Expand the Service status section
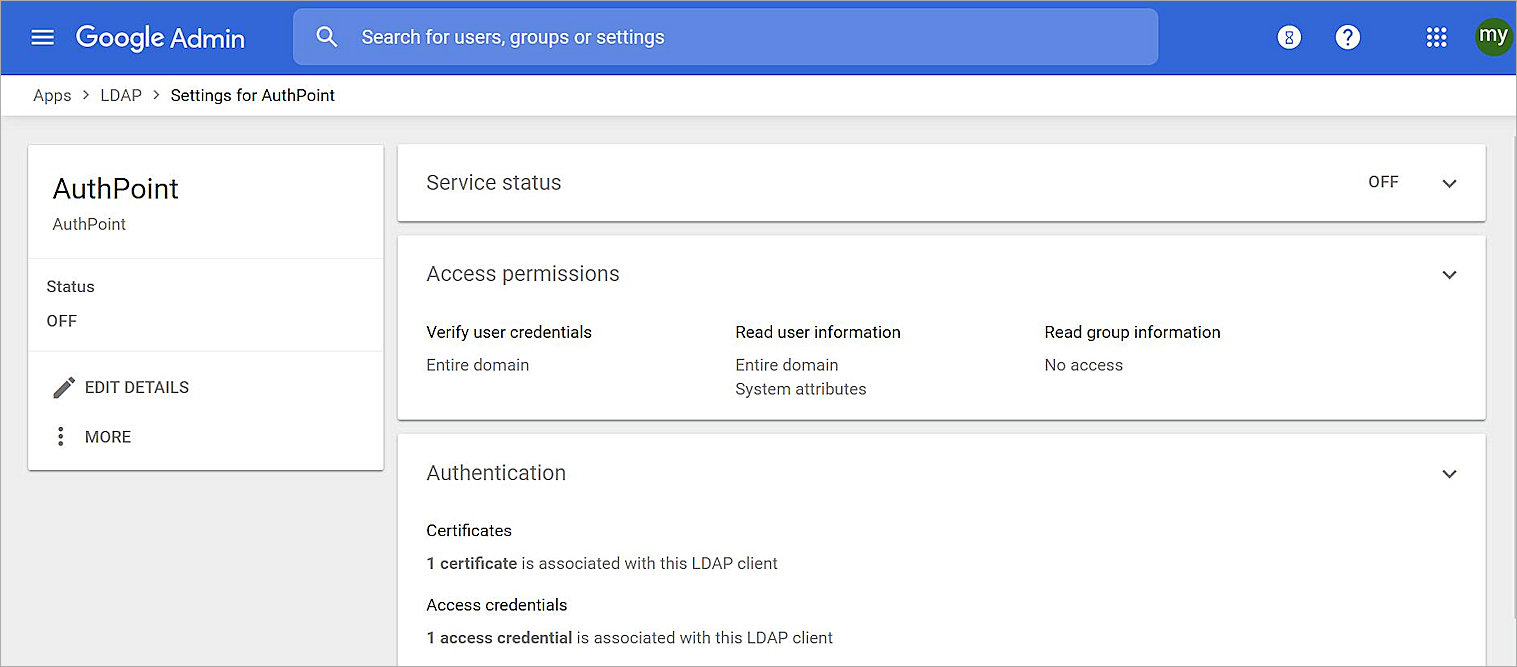 pyautogui.click(x=1449, y=183)
